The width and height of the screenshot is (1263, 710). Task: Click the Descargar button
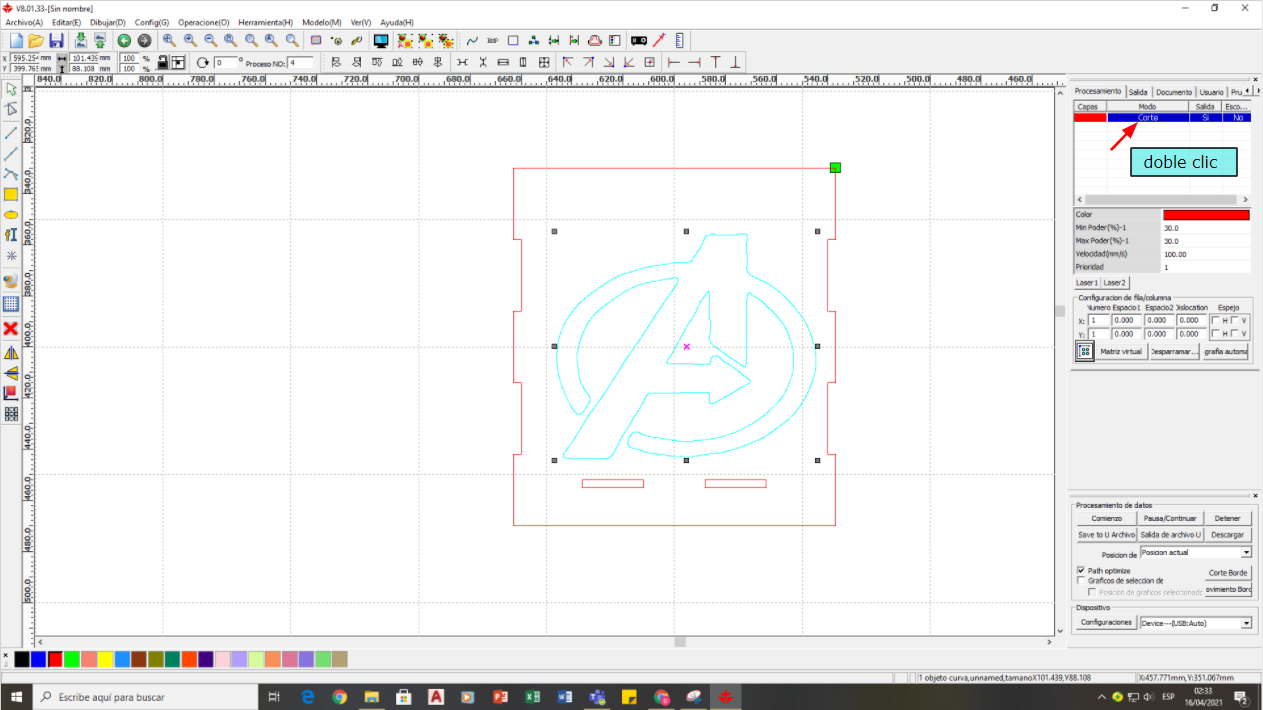[x=1227, y=535]
